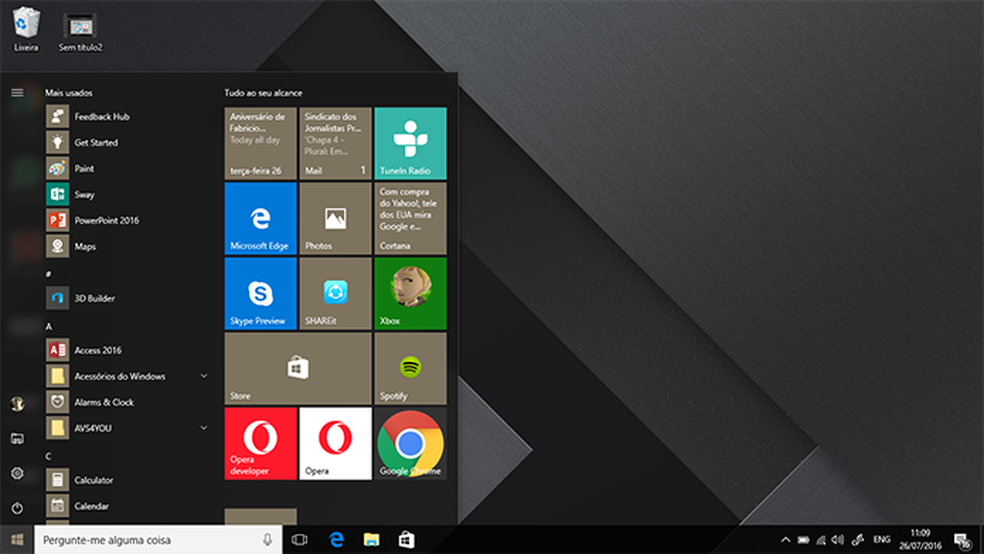The height and width of the screenshot is (554, 984).
Task: Open Calendar in app list
Action: (x=126, y=506)
